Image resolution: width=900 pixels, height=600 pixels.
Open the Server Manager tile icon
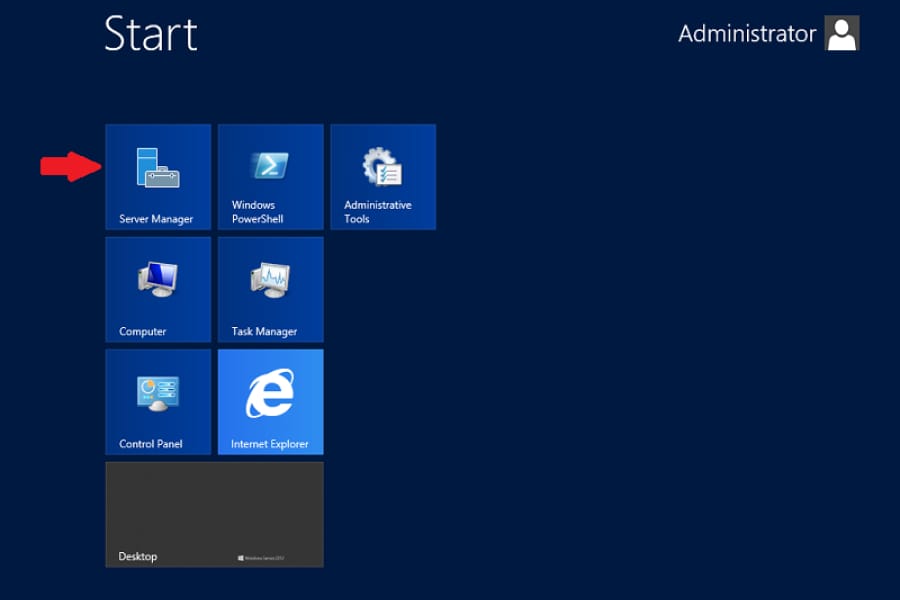click(157, 168)
